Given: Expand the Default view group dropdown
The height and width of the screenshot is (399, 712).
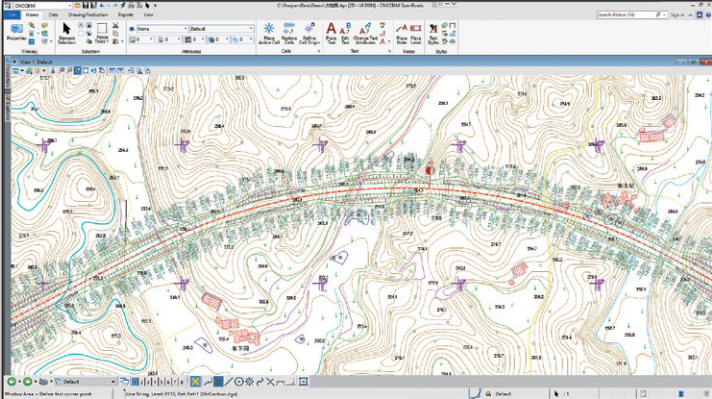Looking at the screenshot, I should pos(85,382).
